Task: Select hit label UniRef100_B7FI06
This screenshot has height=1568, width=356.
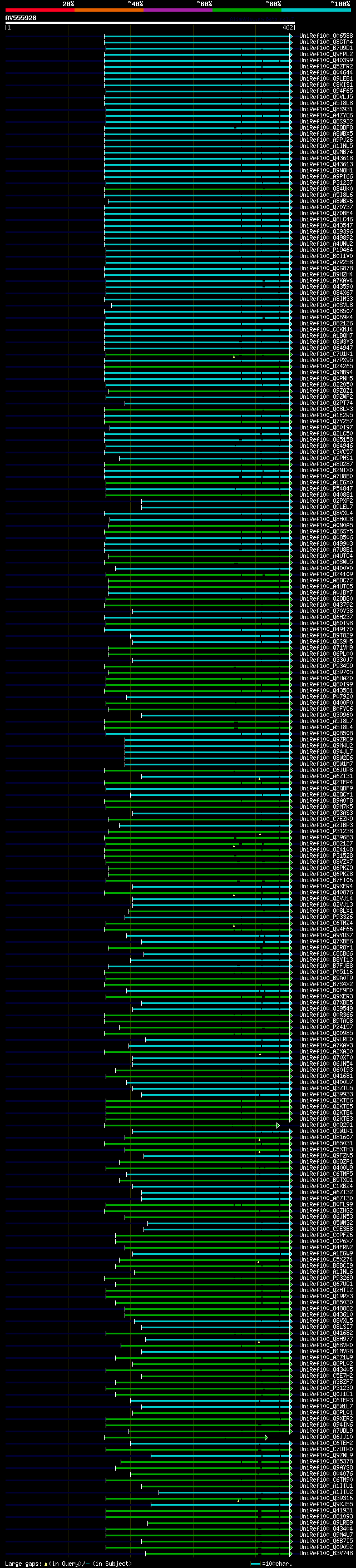Action: [x=325, y=879]
